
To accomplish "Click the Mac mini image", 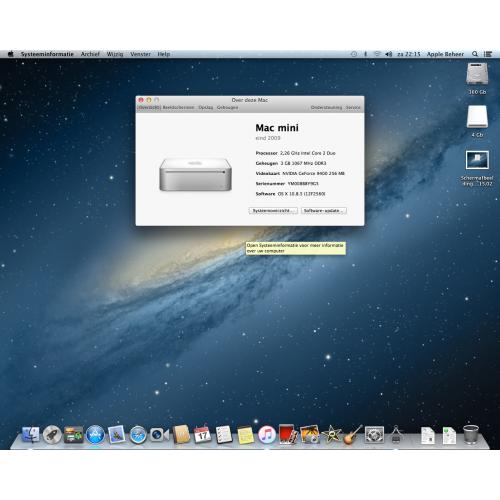I will point(195,174).
